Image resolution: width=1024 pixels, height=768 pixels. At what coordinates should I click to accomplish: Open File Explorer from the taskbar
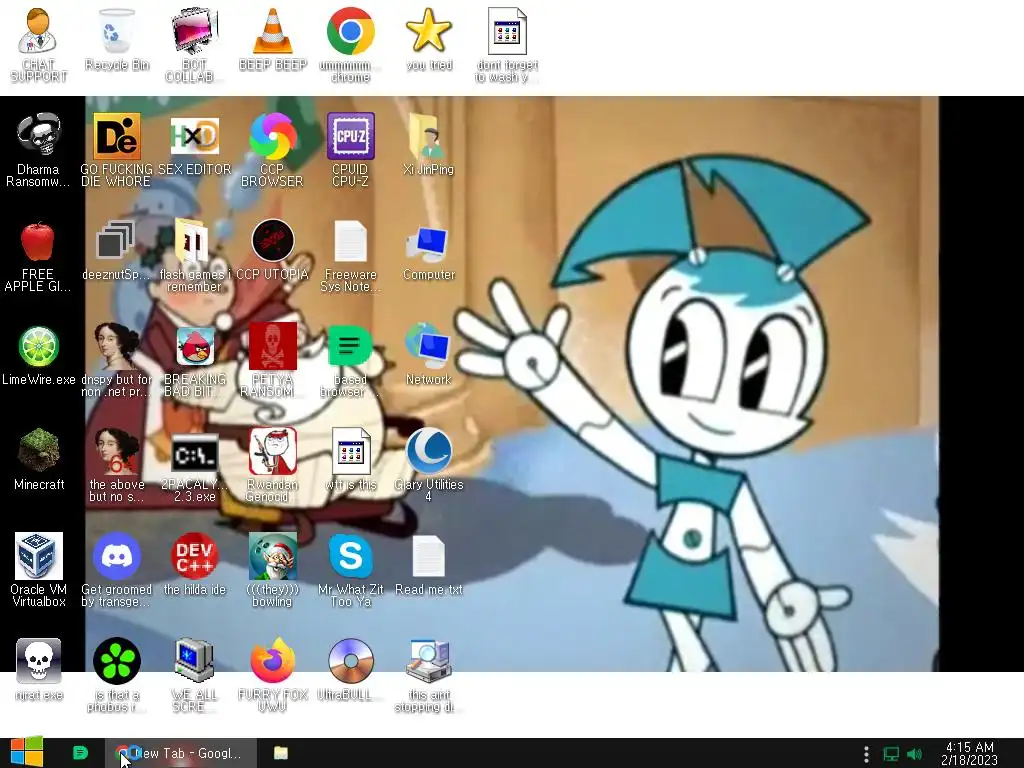pyautogui.click(x=281, y=753)
